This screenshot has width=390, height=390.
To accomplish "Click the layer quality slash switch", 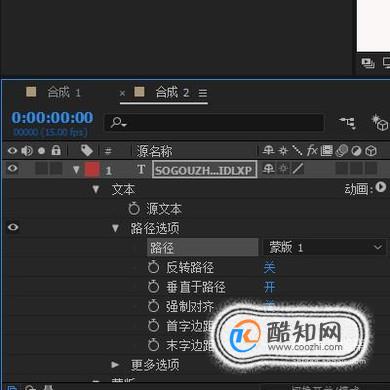I will (298, 169).
